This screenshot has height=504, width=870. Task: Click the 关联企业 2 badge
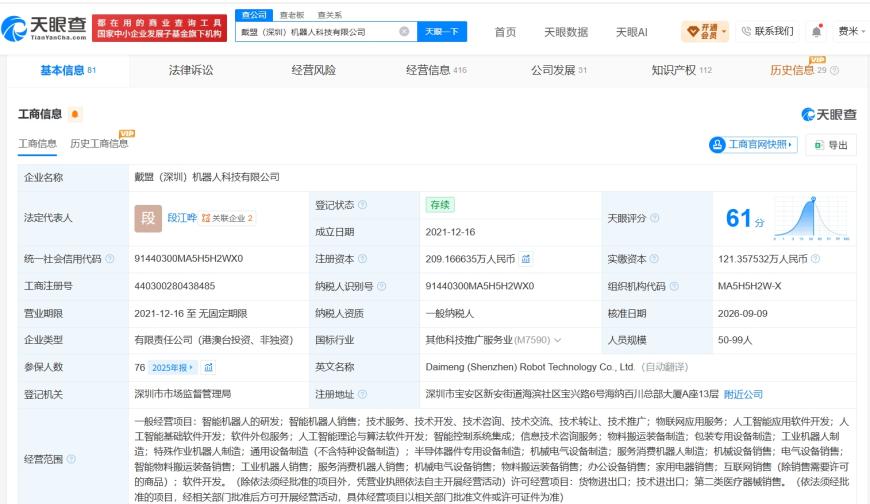[227, 218]
